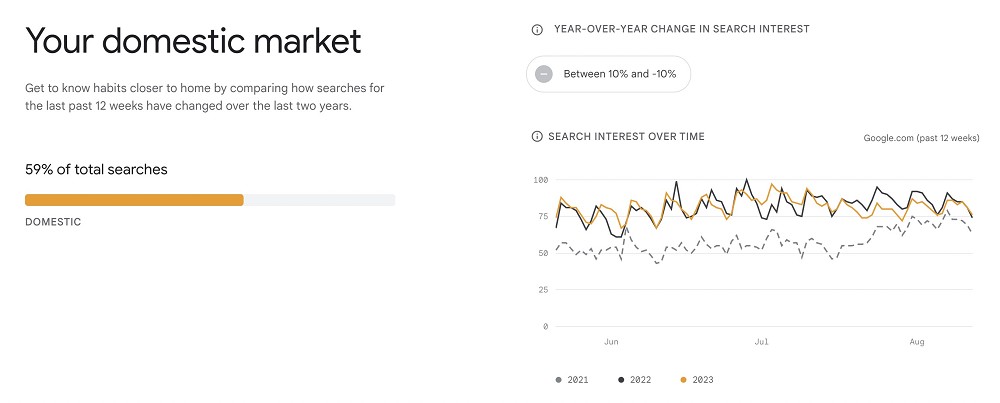Toggle the 2023 orange legend dot

(x=684, y=380)
